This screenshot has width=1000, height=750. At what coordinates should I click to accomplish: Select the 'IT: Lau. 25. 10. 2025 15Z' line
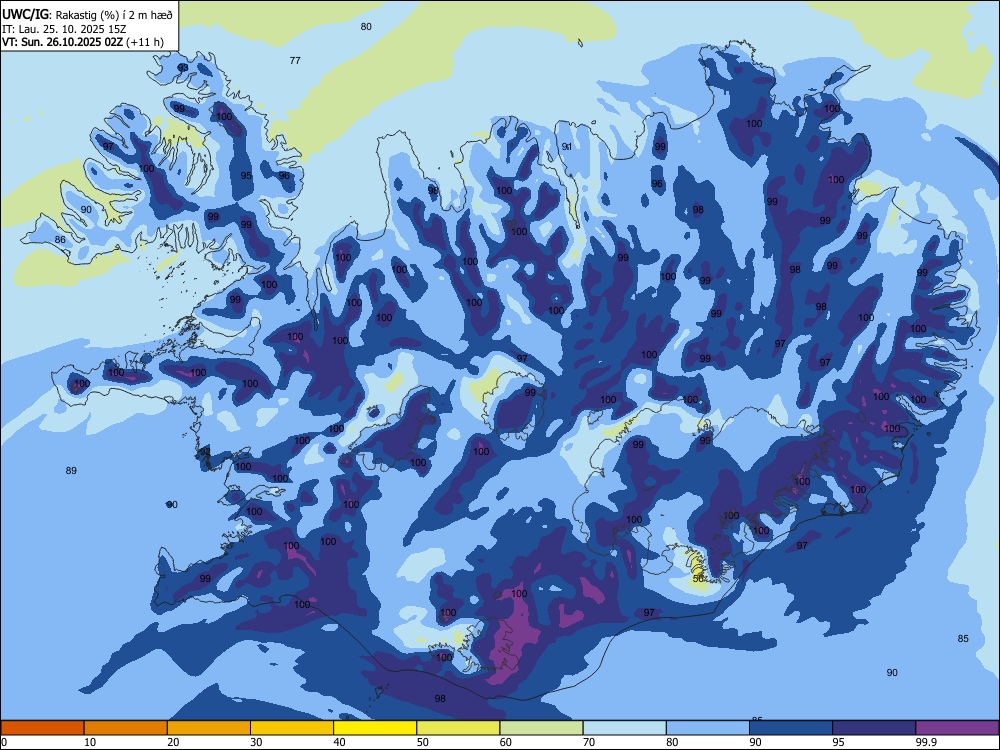[64, 29]
